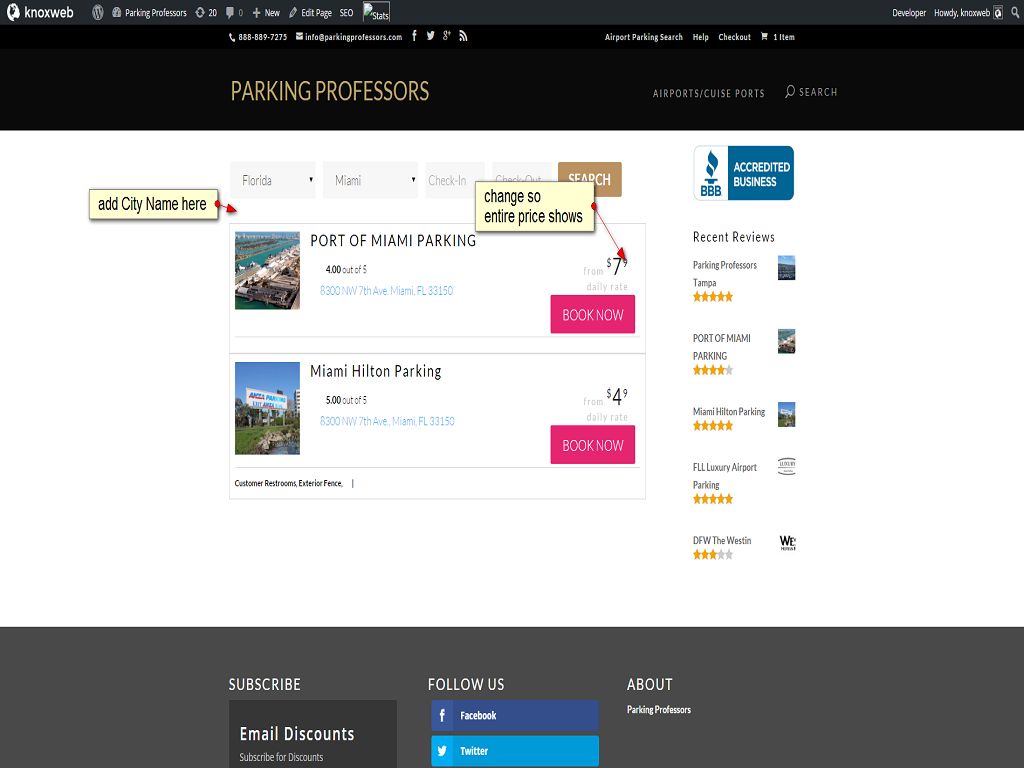Image resolution: width=1024 pixels, height=768 pixels.
Task: Click the Port of Miami address link
Action: click(x=386, y=291)
